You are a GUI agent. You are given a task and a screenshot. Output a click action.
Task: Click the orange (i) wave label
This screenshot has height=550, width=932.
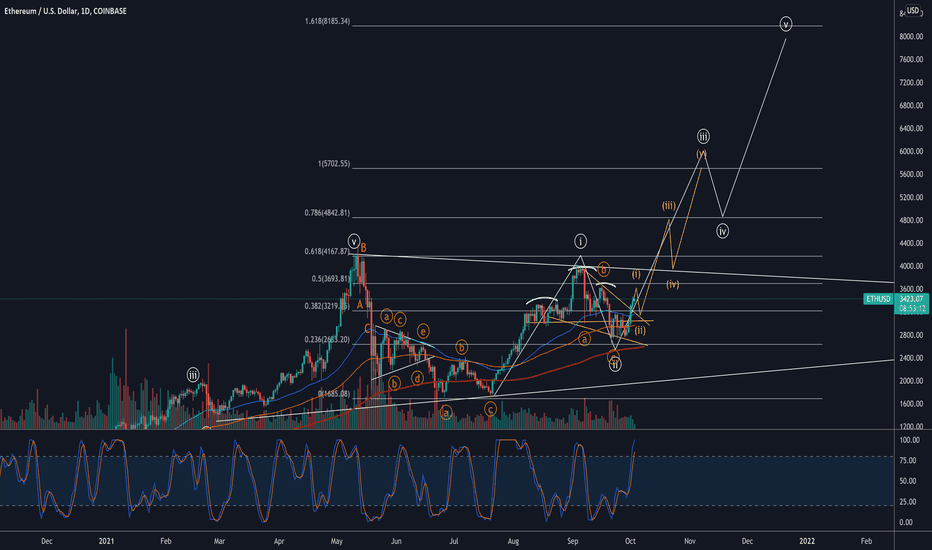pos(636,274)
